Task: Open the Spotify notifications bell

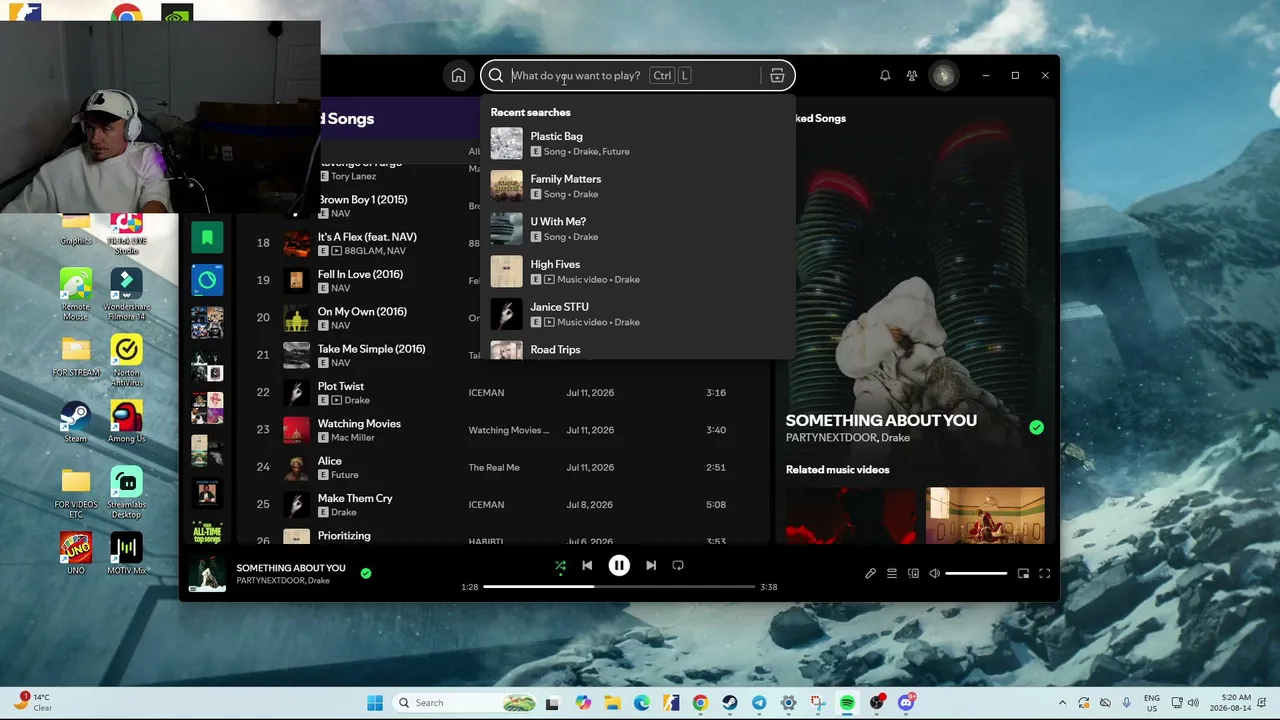Action: [x=885, y=75]
